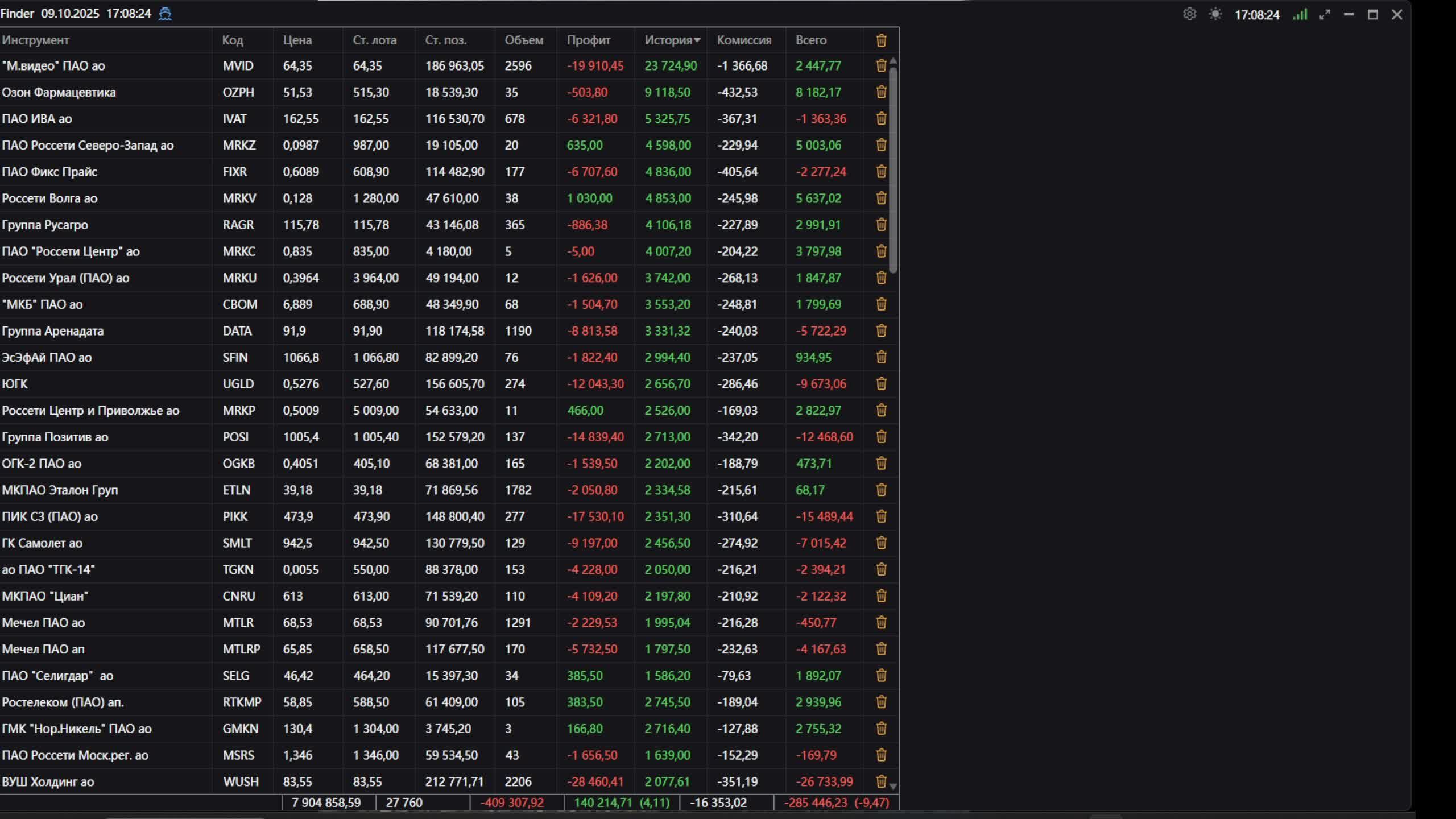Screen dimensions: 1456x819
Task: Click the robot icon next to Finder title
Action: click(x=165, y=14)
